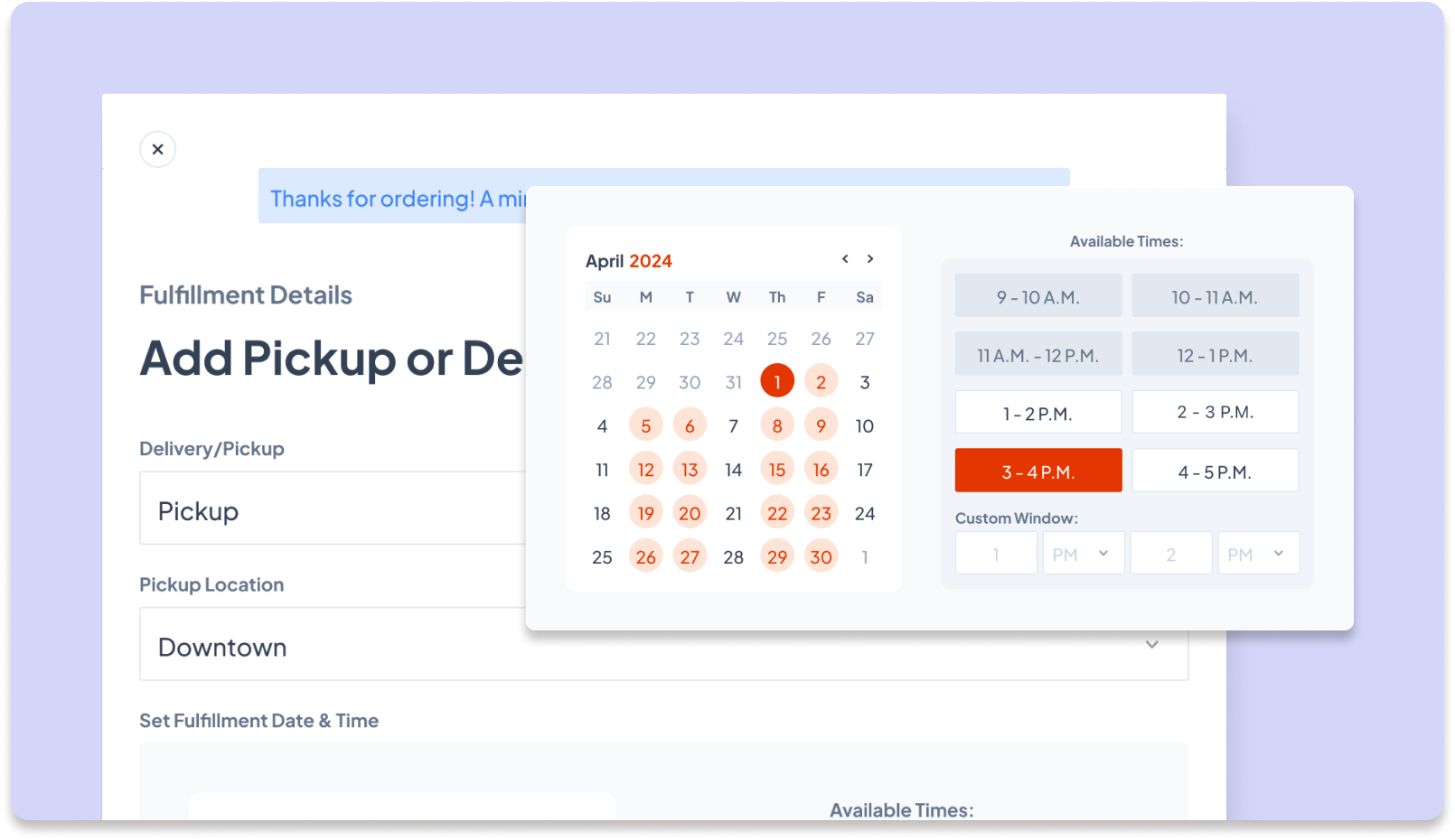Choose April 22 on calendar
The width and height of the screenshot is (1455, 840).
click(x=777, y=513)
